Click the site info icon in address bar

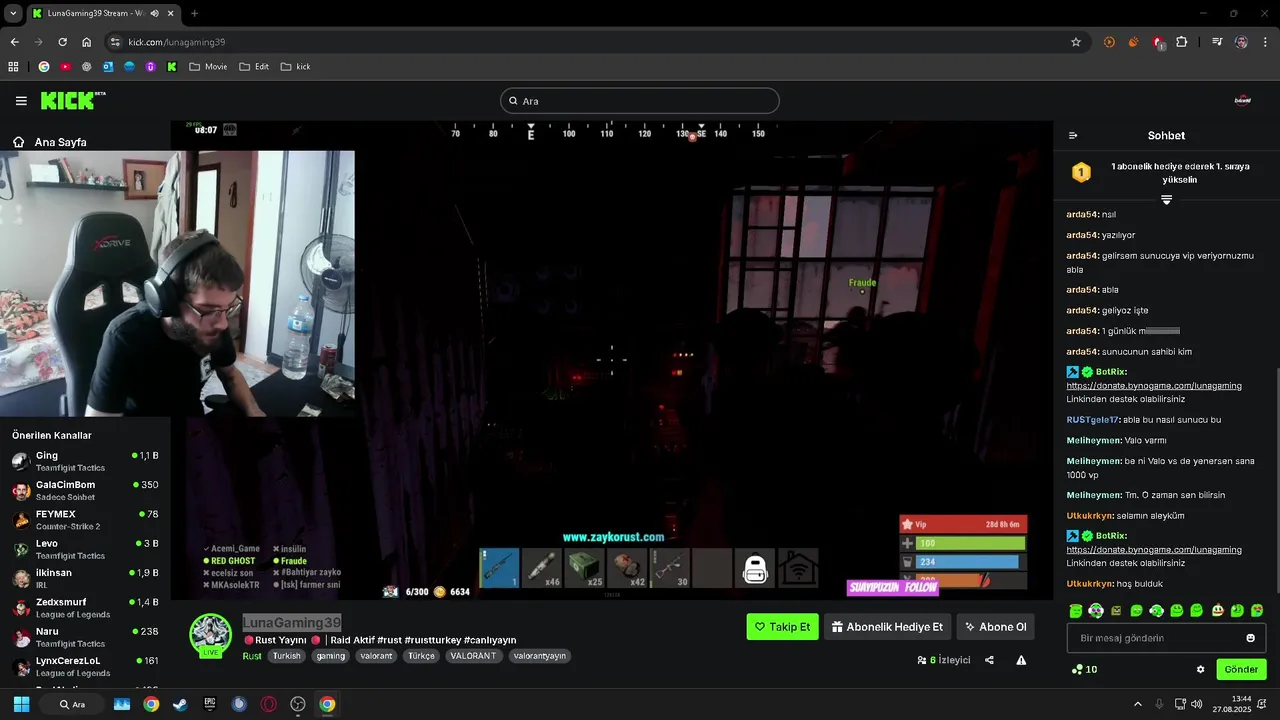pos(115,42)
